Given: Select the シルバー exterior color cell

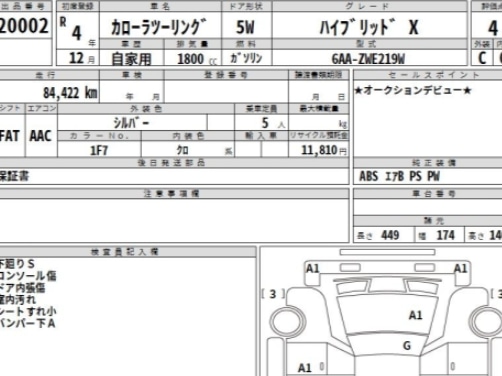Looking at the screenshot, I should pos(132,123).
